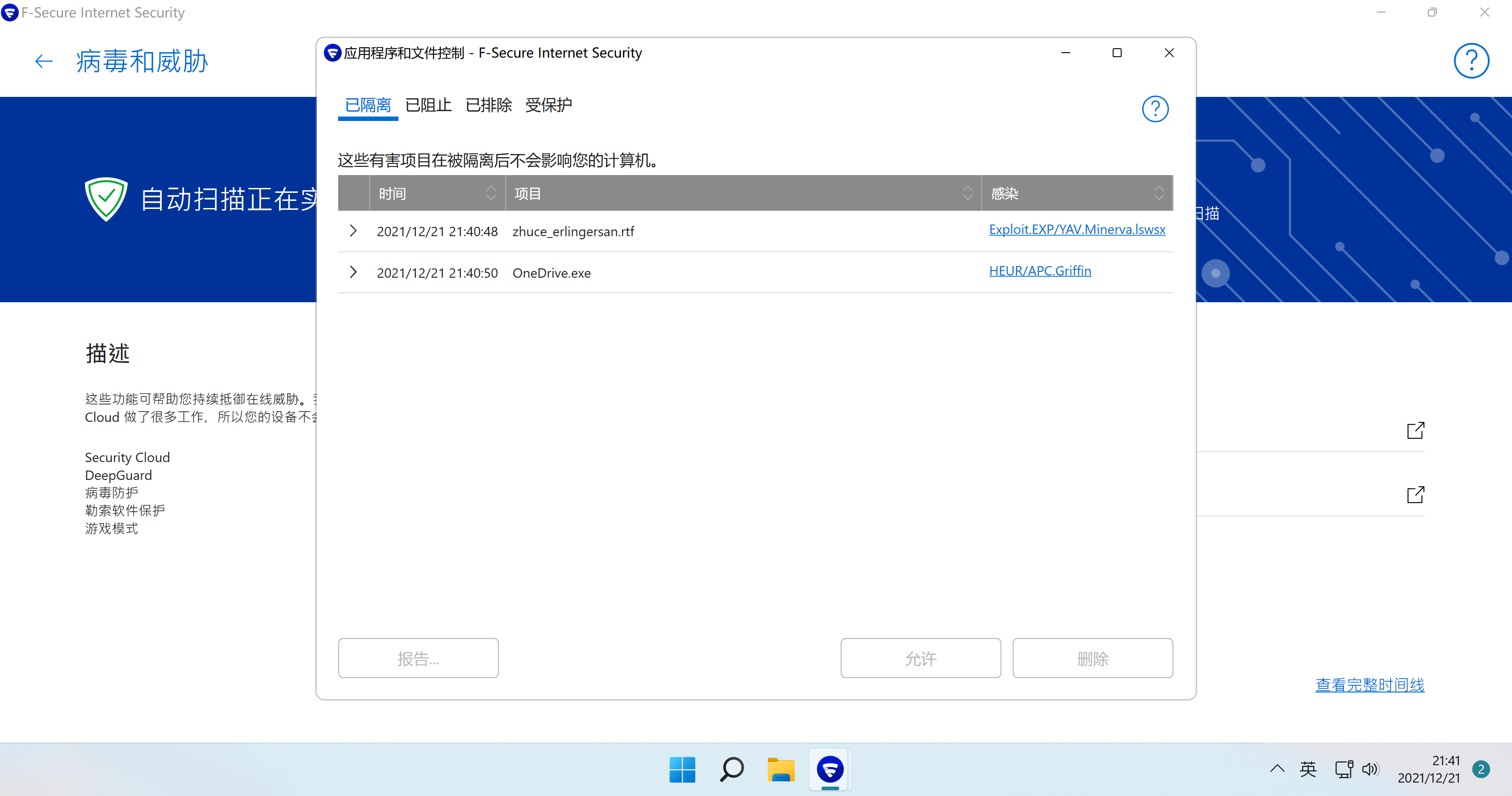Open the lower external-link icon on the right
The image size is (1512, 796).
click(1415, 495)
